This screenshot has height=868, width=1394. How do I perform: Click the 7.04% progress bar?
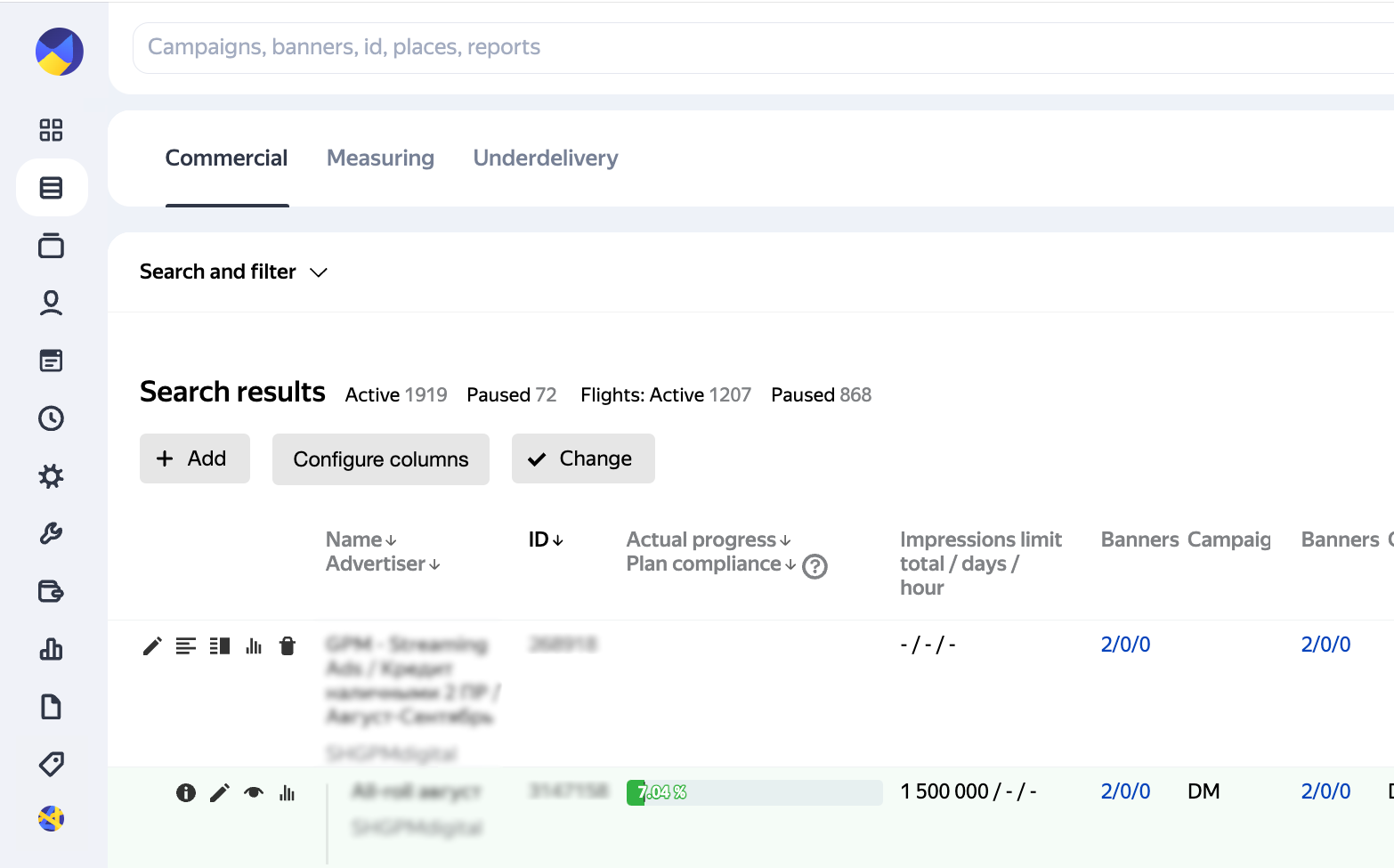[753, 792]
